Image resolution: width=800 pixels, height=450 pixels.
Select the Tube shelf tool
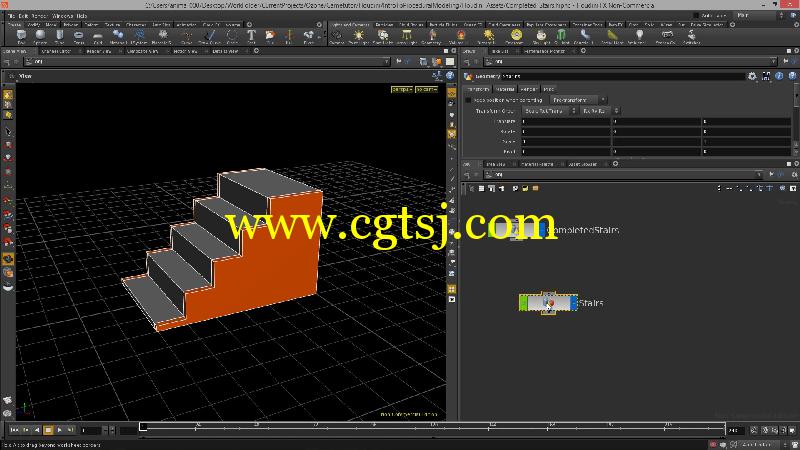(60, 36)
